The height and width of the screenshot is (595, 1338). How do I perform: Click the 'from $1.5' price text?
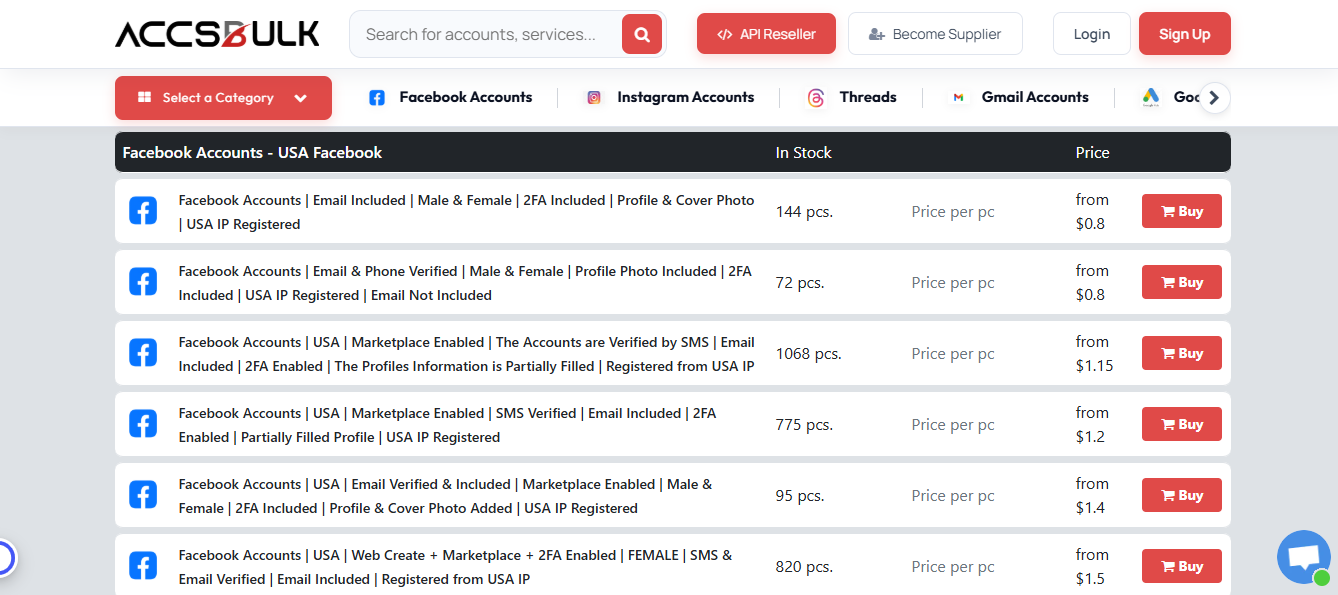click(x=1093, y=567)
